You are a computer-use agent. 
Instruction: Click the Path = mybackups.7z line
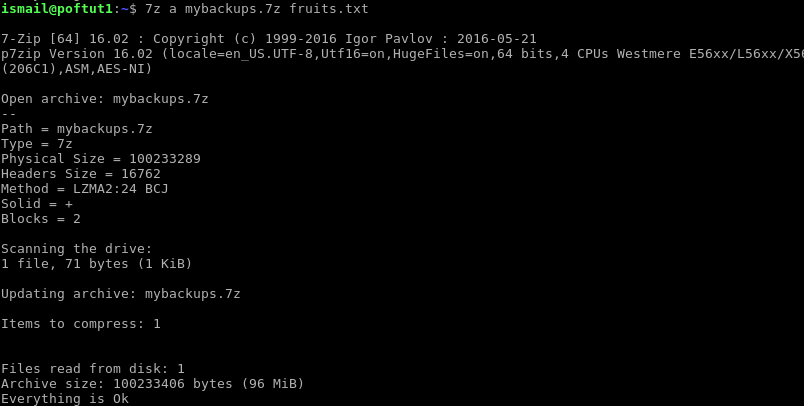pos(76,129)
